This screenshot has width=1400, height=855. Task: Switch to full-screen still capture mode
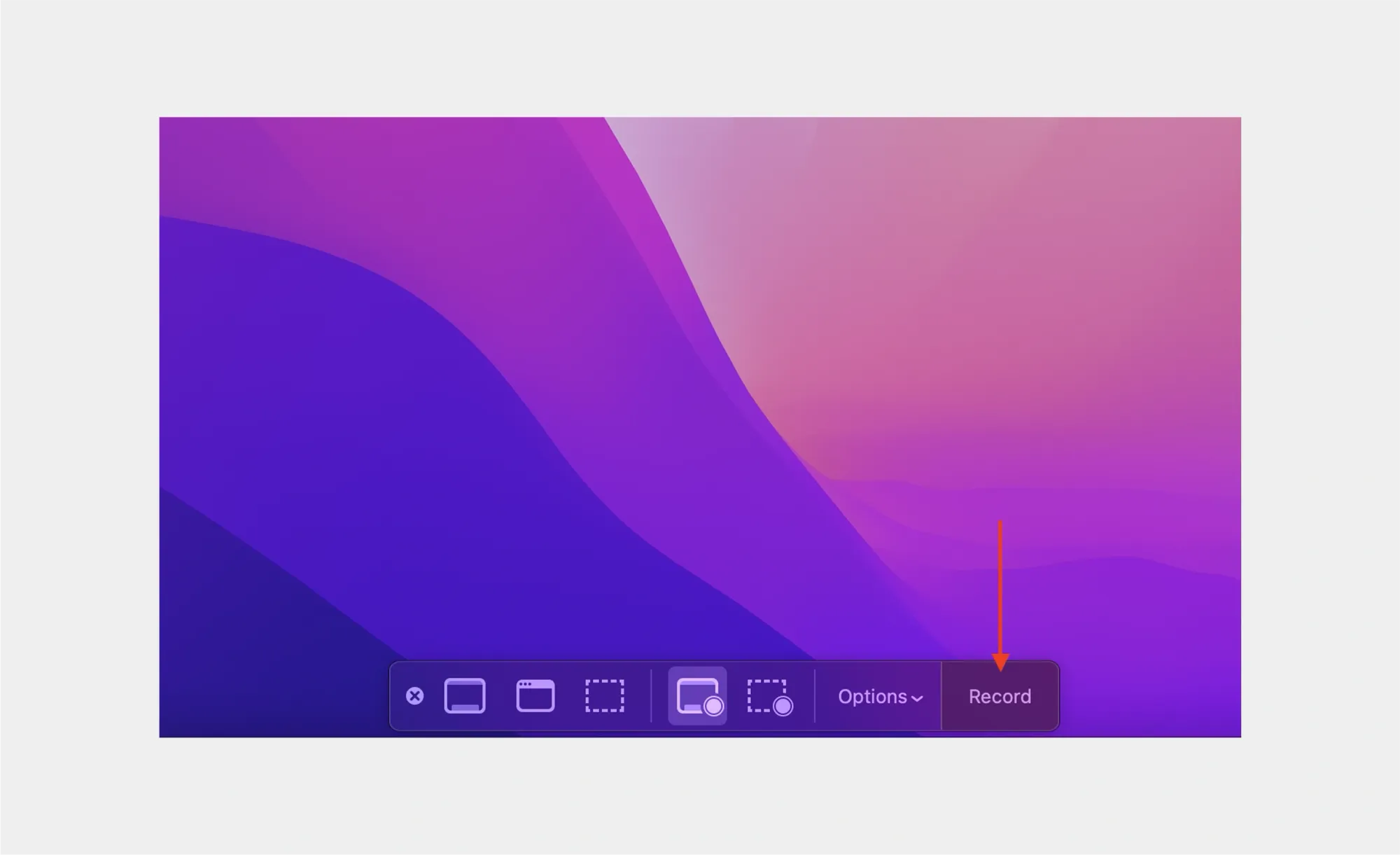(x=465, y=696)
